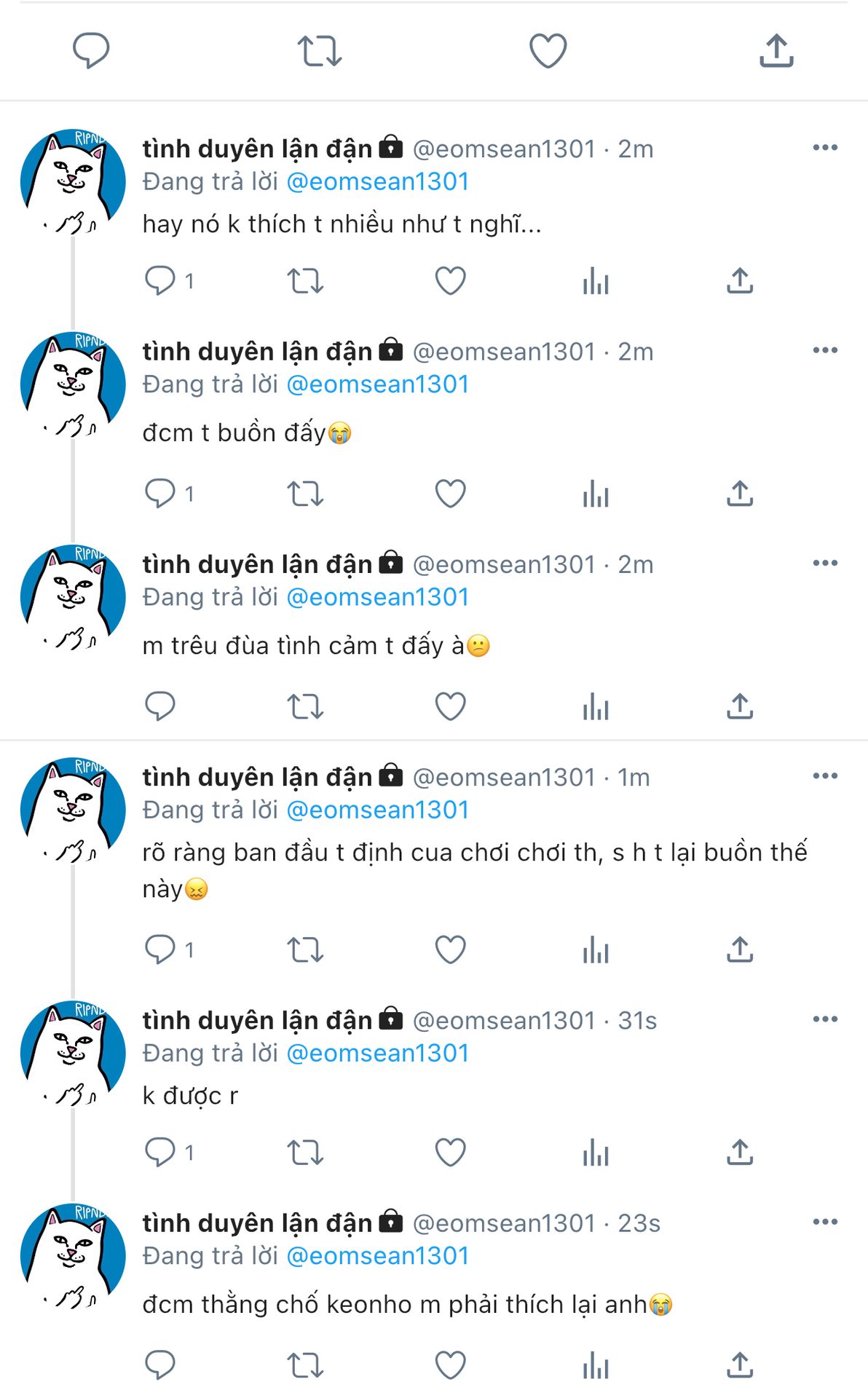The width and height of the screenshot is (868, 1398).
Task: Open more options for 'hay nó k thích' tweet
Action: pyautogui.click(x=825, y=148)
